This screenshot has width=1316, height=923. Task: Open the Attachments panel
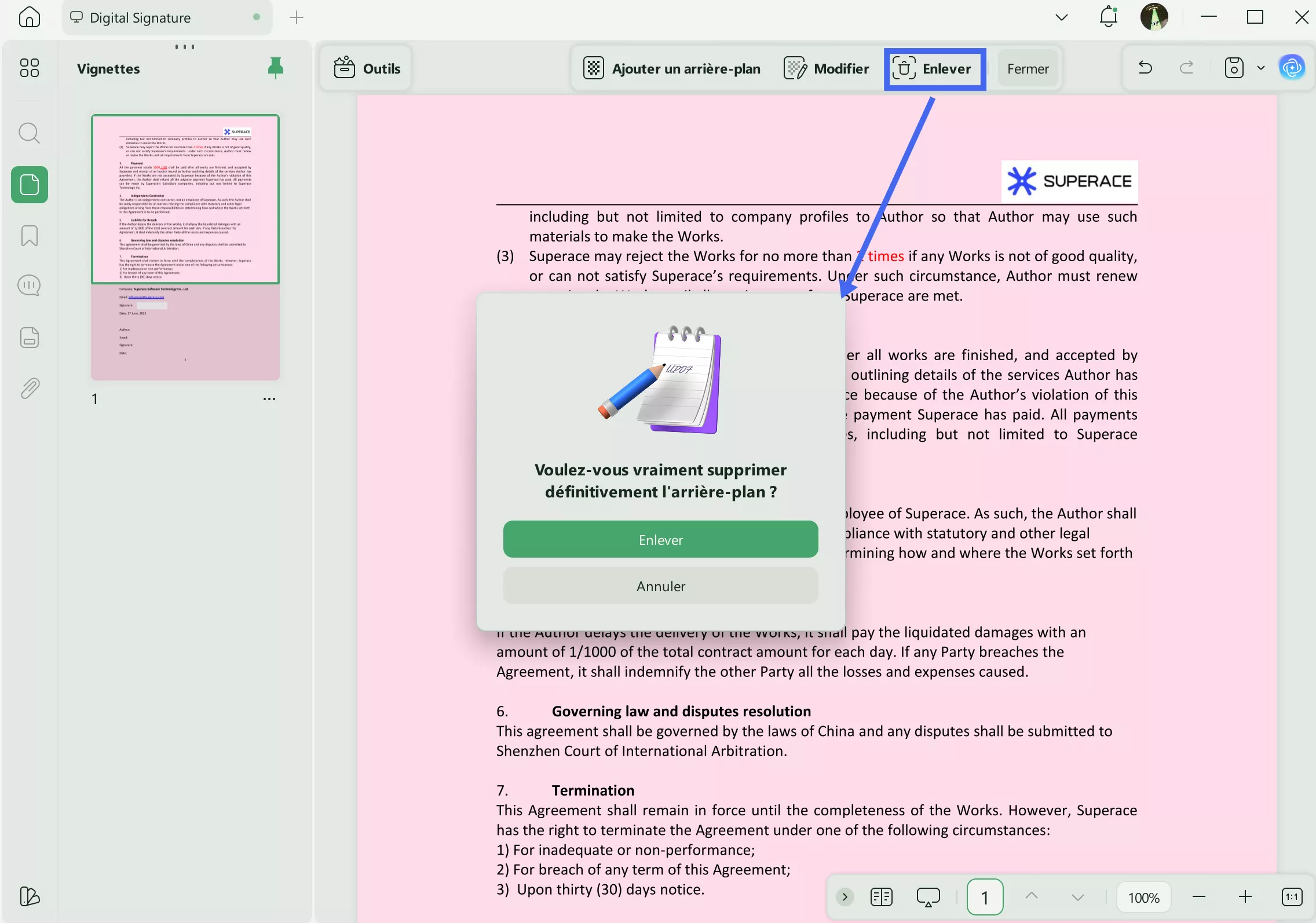(29, 388)
